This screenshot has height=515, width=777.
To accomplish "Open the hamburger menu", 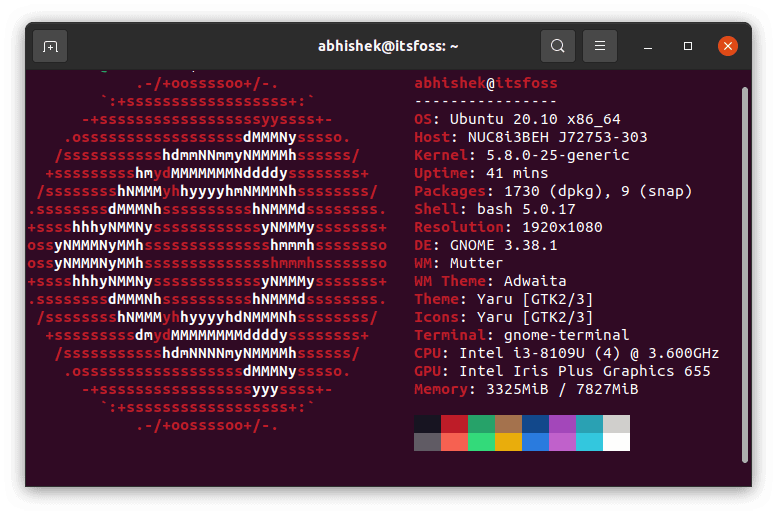I will [x=600, y=46].
